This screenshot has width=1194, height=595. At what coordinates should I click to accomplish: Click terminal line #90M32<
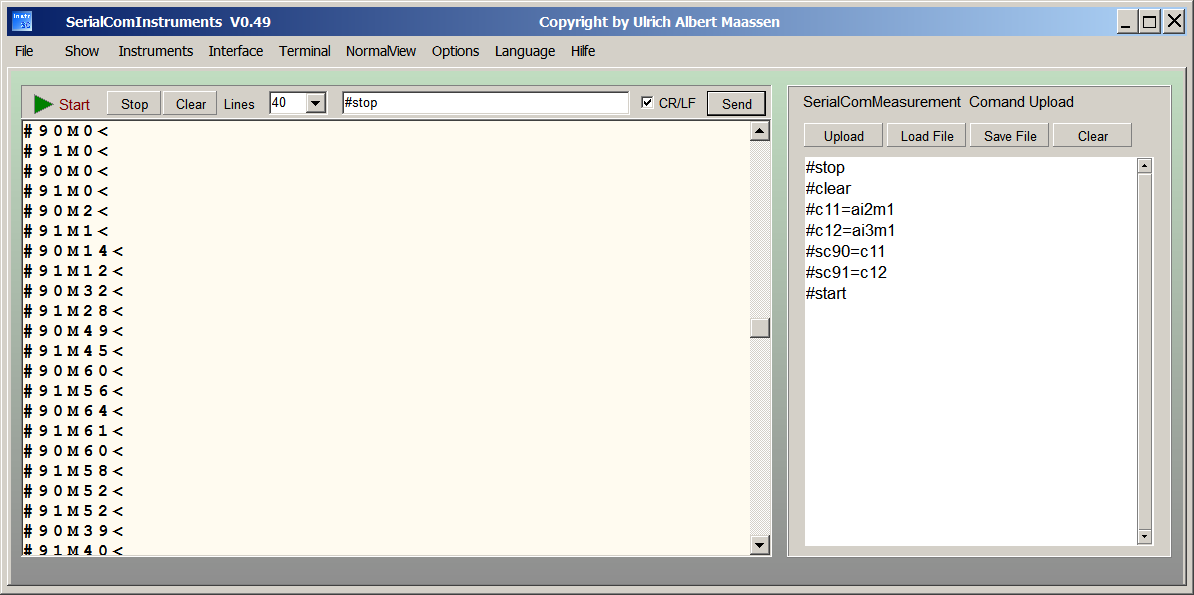74,290
